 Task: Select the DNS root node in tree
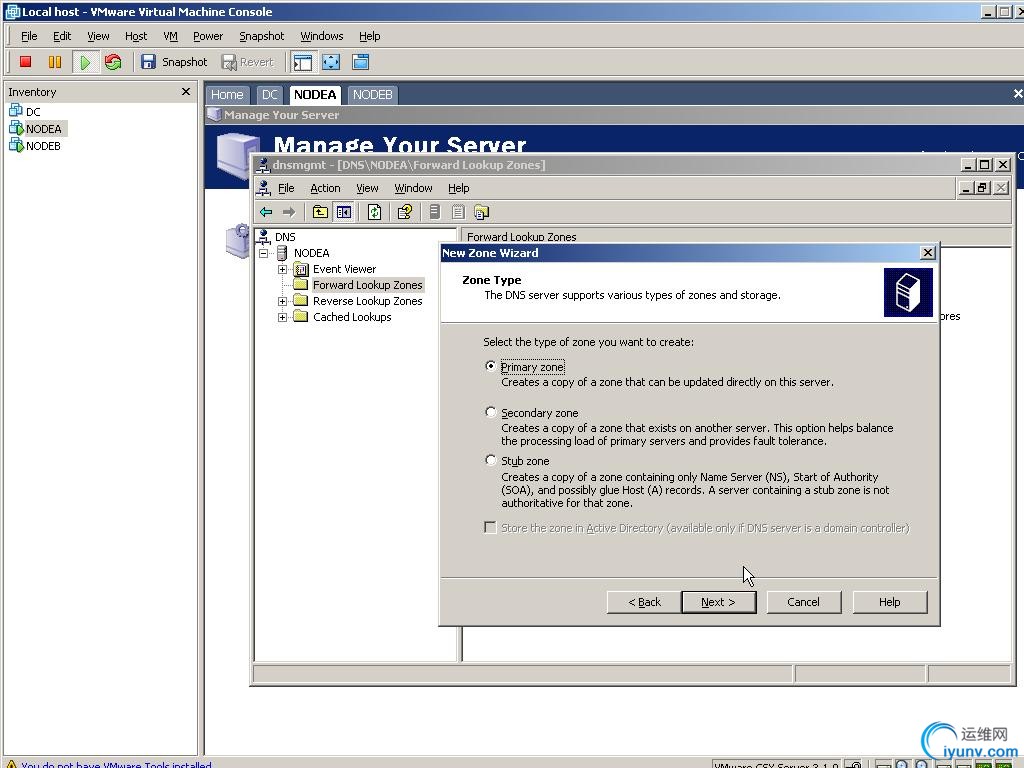(x=285, y=236)
